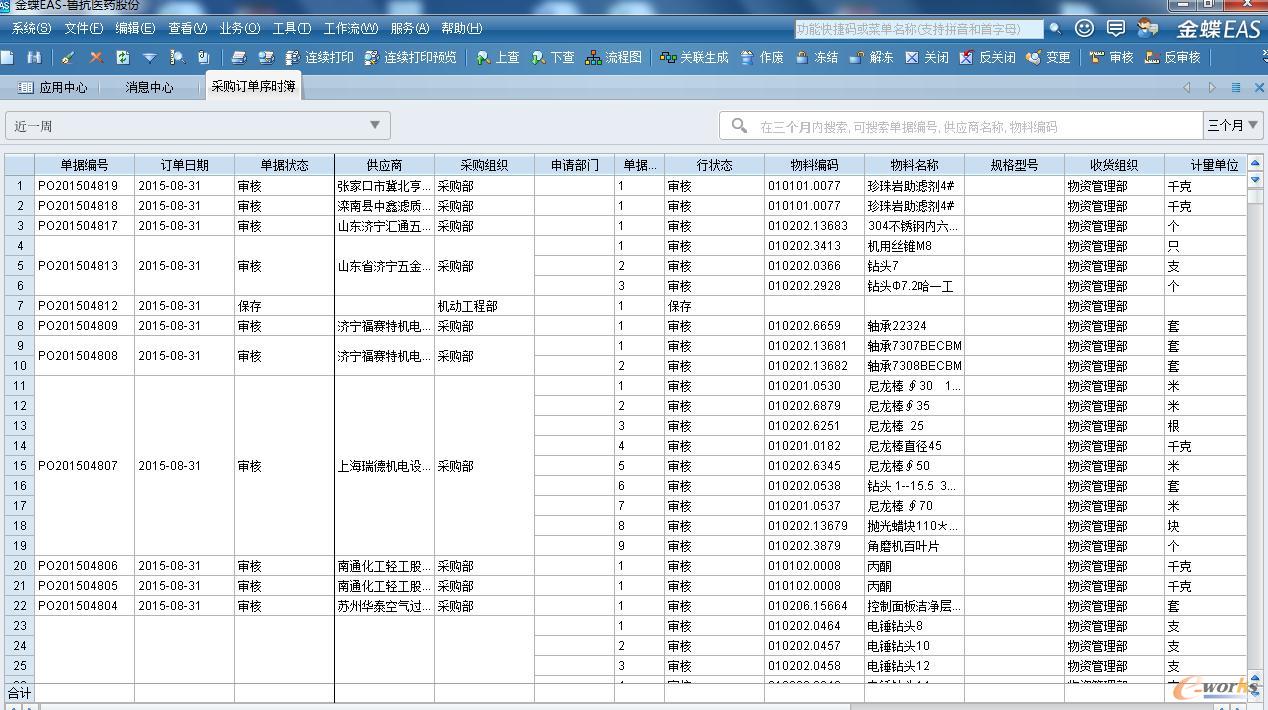Expand the 近一周 date range dropdown

coord(374,126)
